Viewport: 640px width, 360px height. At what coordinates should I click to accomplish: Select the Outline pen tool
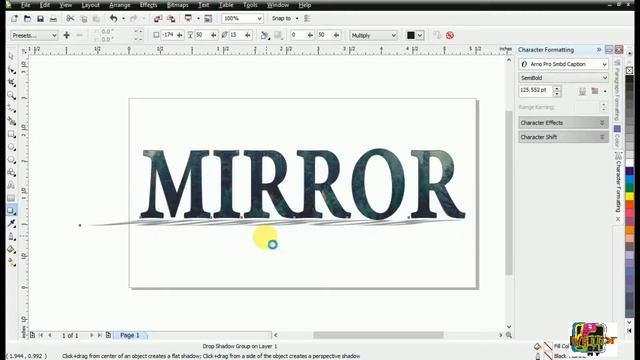coord(11,237)
